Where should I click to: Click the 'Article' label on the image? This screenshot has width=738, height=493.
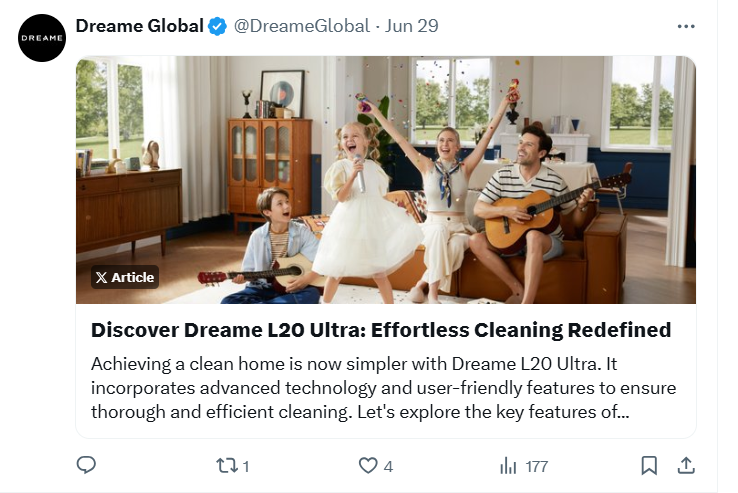[x=133, y=277]
